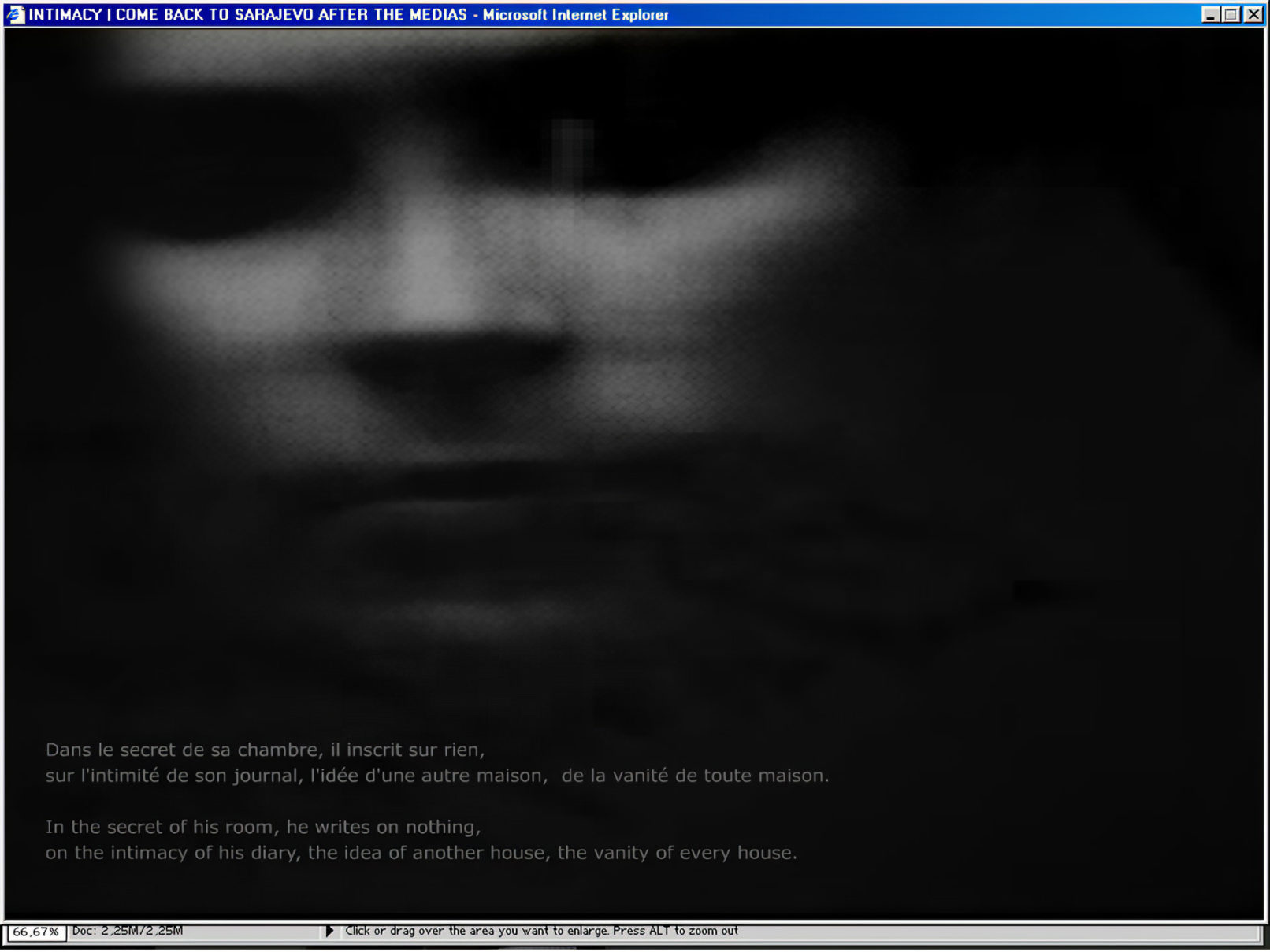Click the bright nose bridge in the image
Screen dimensions: 1270x952
point(429,268)
